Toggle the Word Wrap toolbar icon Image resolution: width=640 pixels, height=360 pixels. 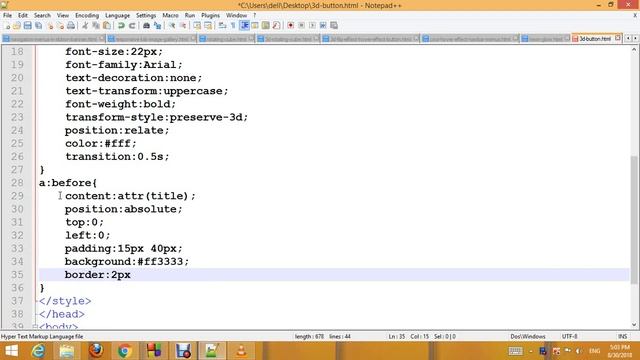(x=222, y=25)
